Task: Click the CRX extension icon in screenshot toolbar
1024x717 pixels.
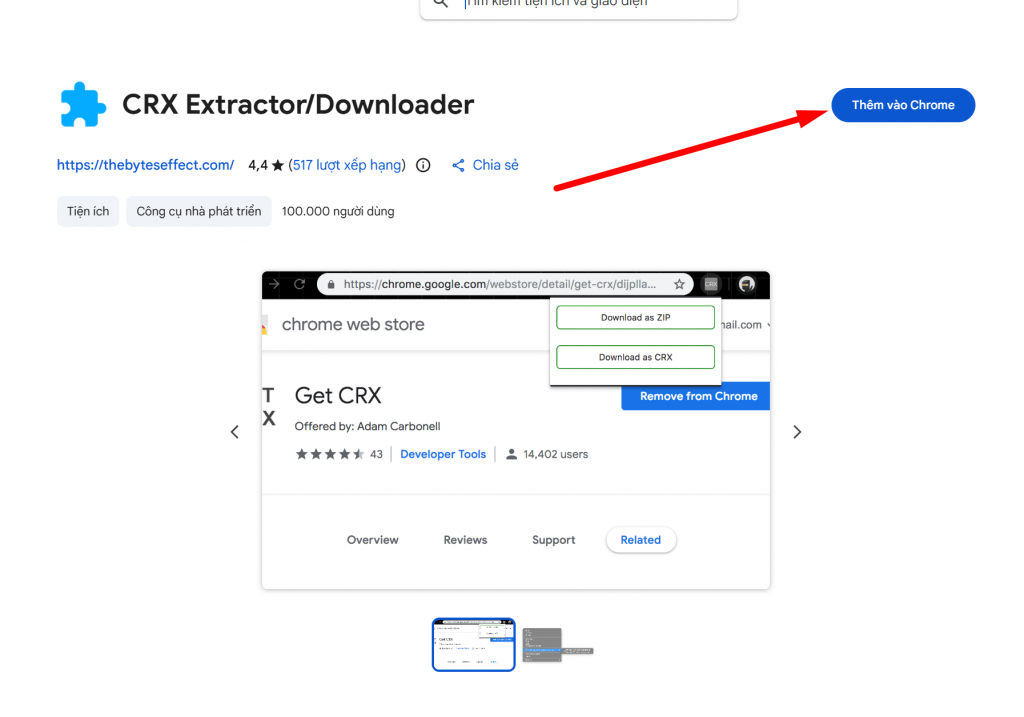Action: coord(711,284)
